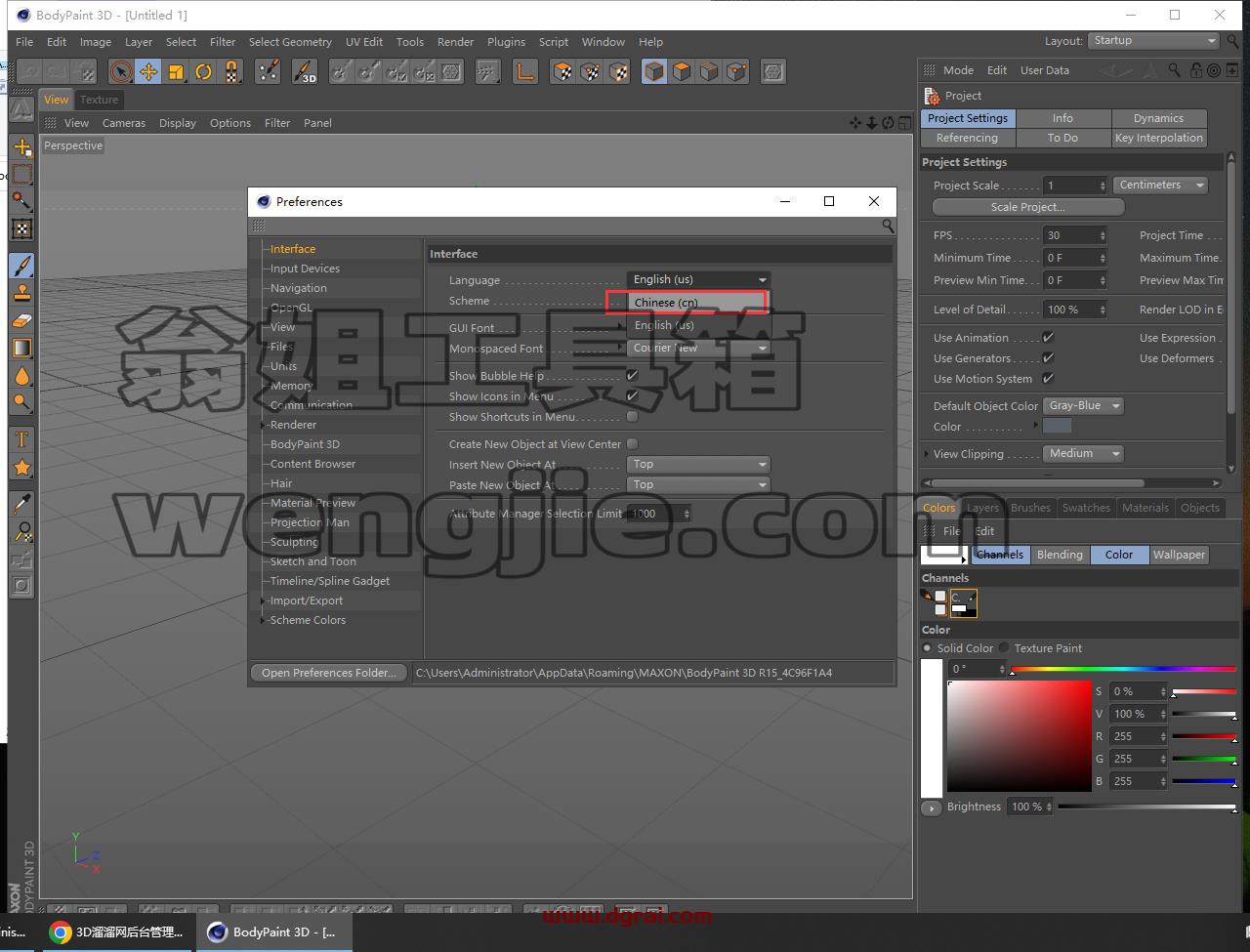Select the Rotate tool in top toolbar
The image size is (1250, 952).
[x=203, y=71]
